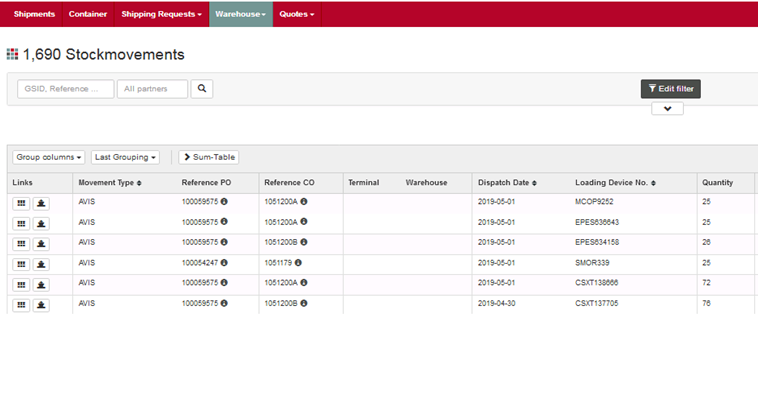Click info icon next to 1051179

tap(298, 263)
